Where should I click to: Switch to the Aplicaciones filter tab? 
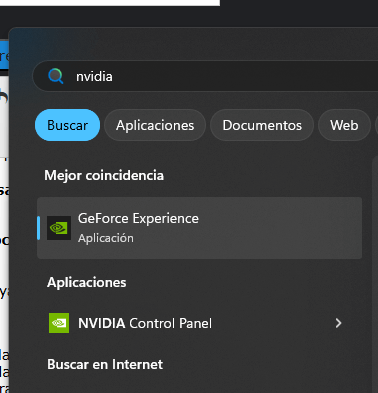[155, 125]
